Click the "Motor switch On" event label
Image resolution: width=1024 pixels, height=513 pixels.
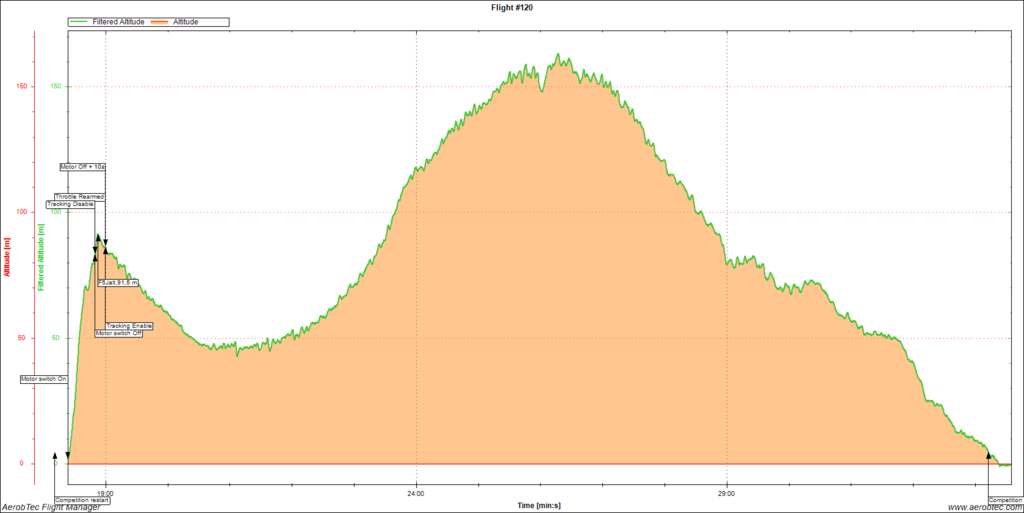43,379
